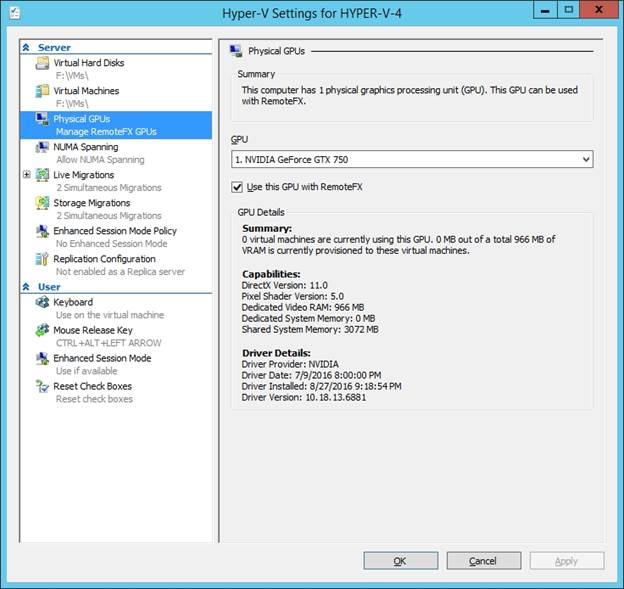Select Keyboard user setting
This screenshot has height=589, width=624.
point(73,302)
